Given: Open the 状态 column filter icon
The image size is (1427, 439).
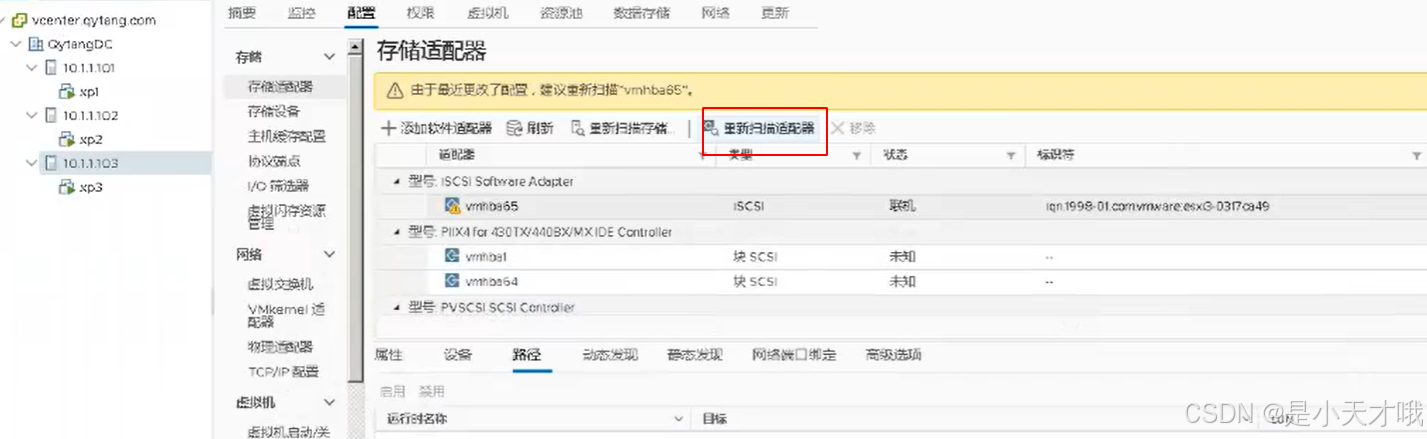Looking at the screenshot, I should (x=1011, y=156).
